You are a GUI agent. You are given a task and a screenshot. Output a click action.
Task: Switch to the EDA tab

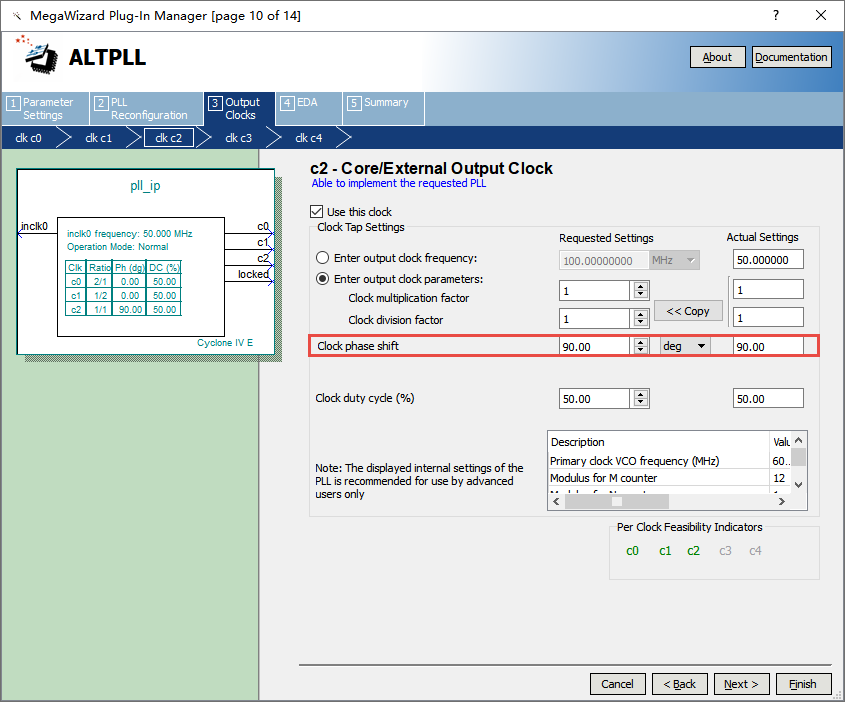tap(308, 109)
